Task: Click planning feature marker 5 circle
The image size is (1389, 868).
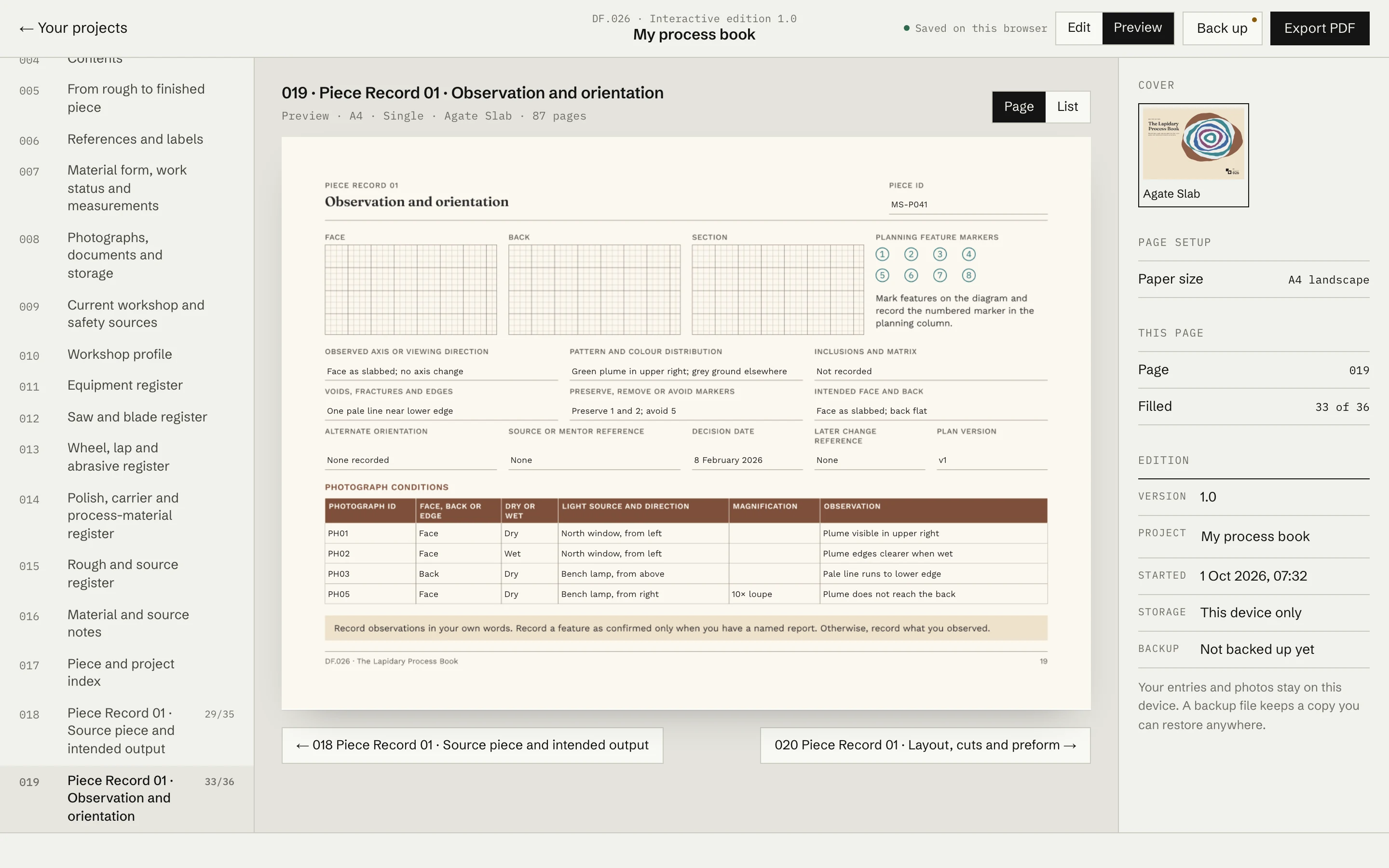Action: (x=882, y=275)
